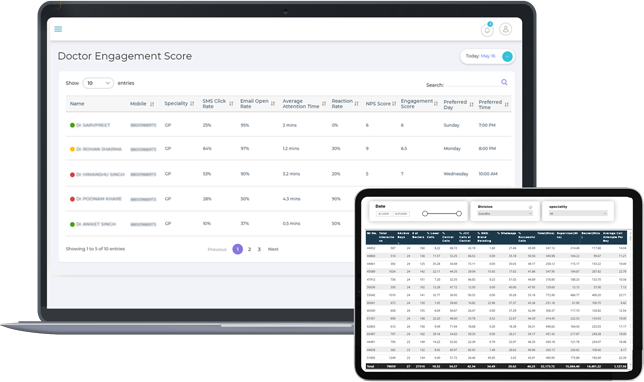Sort by SMS Click Rate icon

coord(231,104)
